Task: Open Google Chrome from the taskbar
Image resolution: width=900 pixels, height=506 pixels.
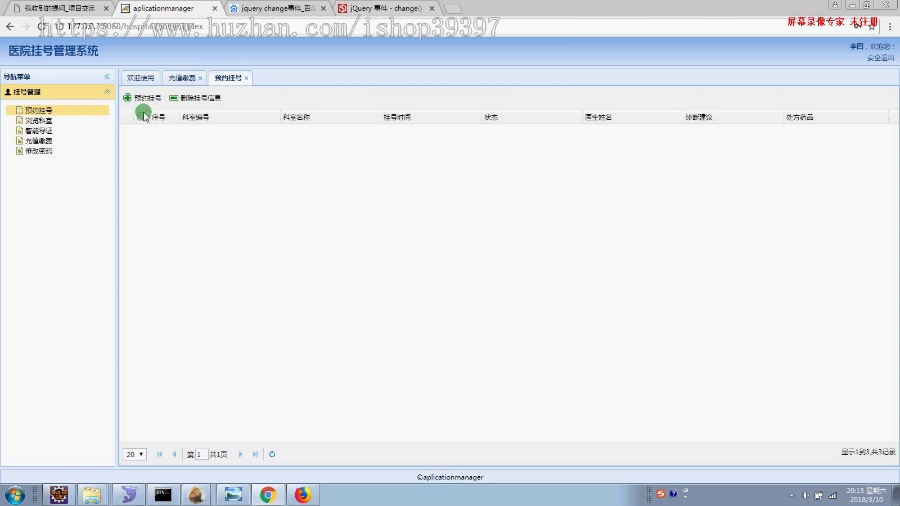Action: (x=268, y=495)
